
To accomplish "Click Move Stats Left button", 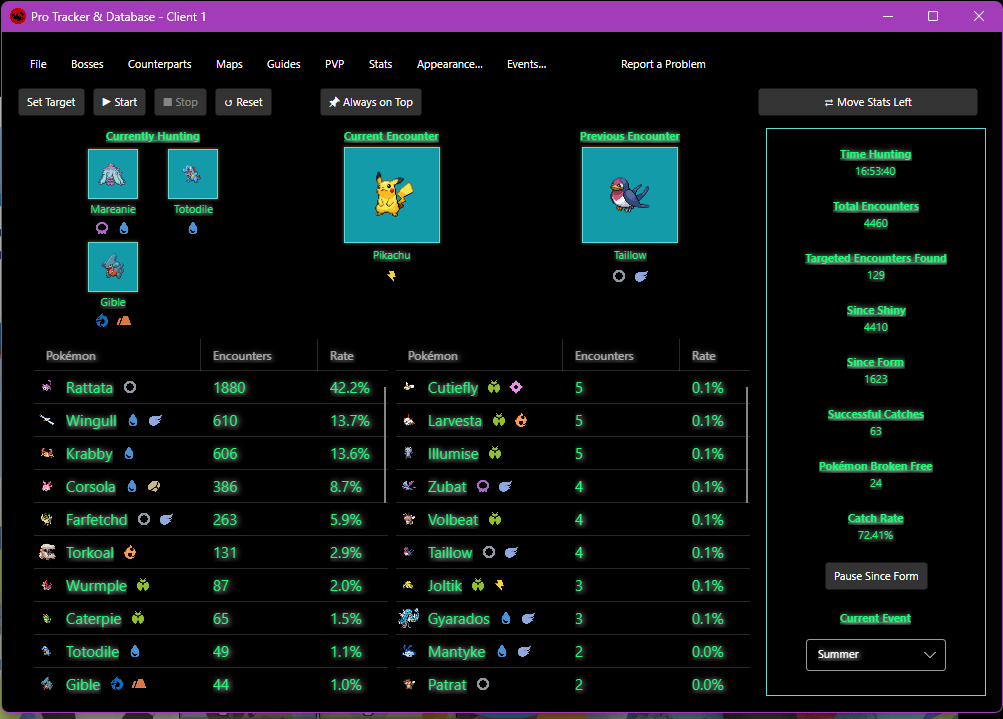I will point(867,102).
